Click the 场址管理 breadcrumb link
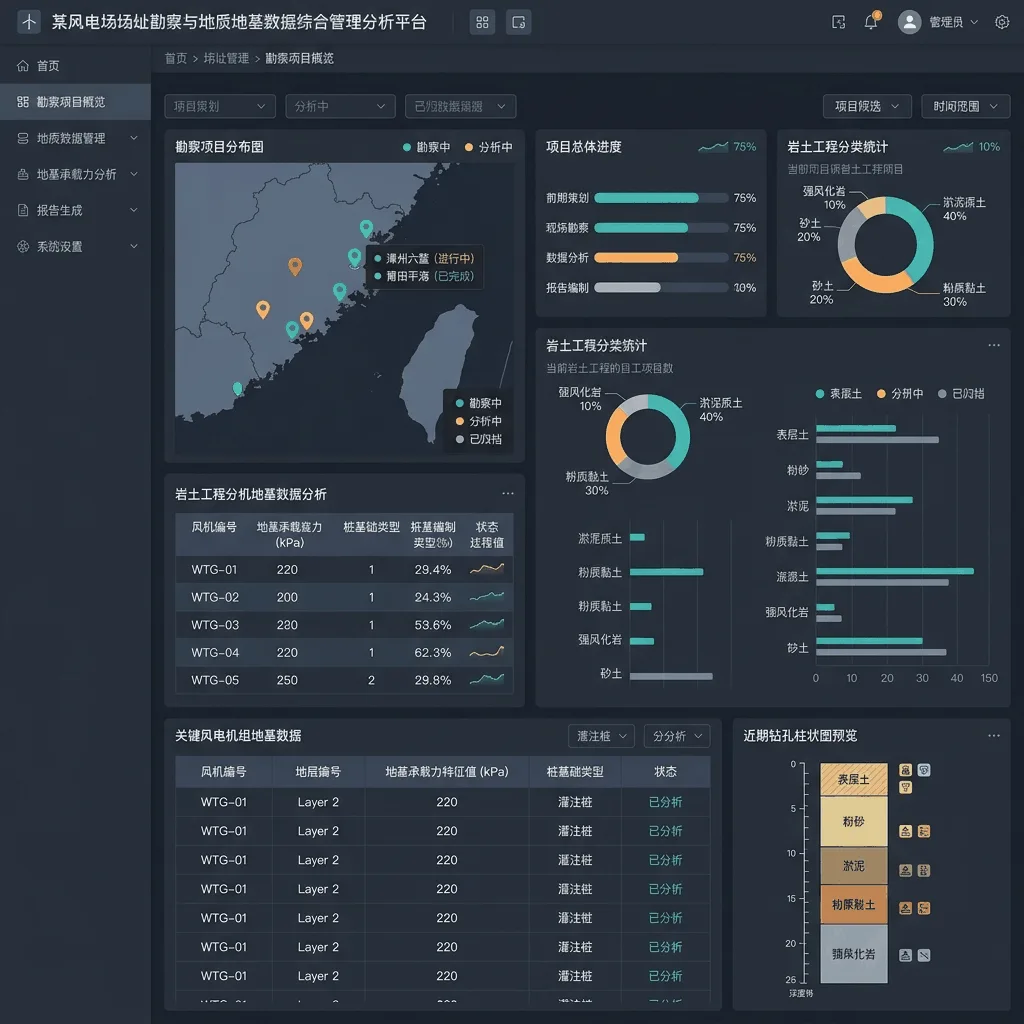 tap(227, 58)
